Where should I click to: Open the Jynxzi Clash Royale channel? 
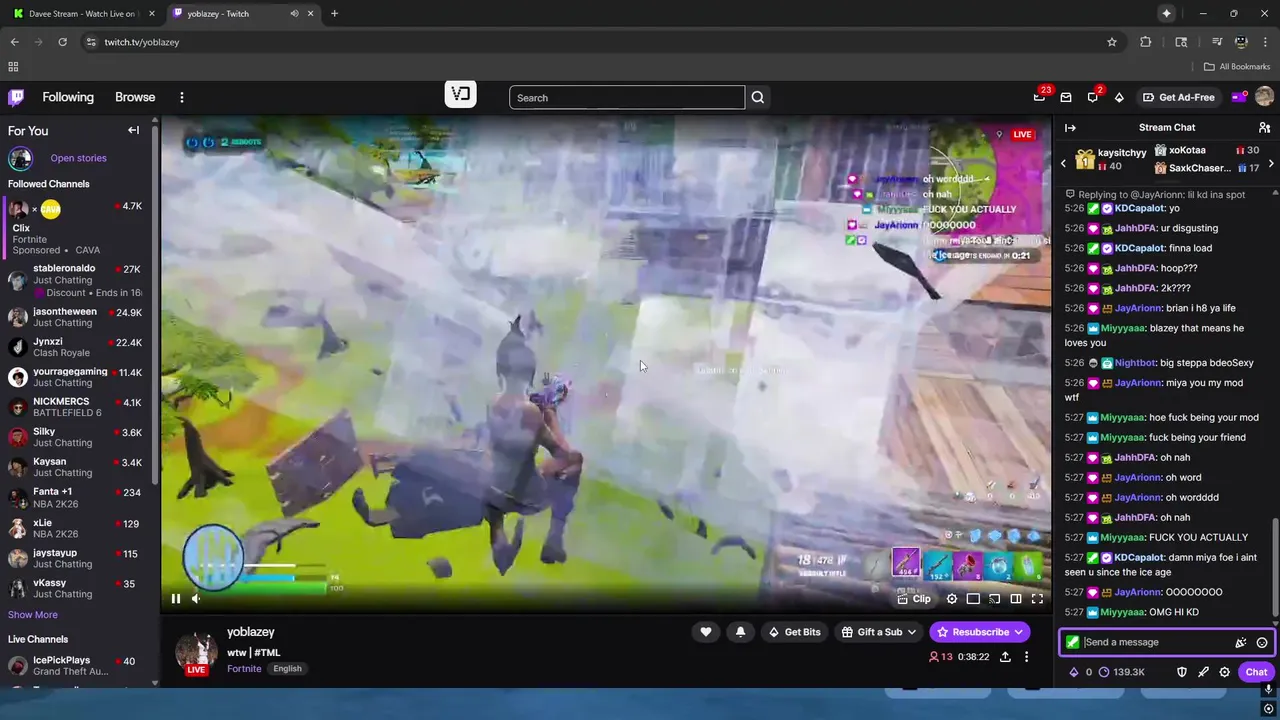point(75,347)
